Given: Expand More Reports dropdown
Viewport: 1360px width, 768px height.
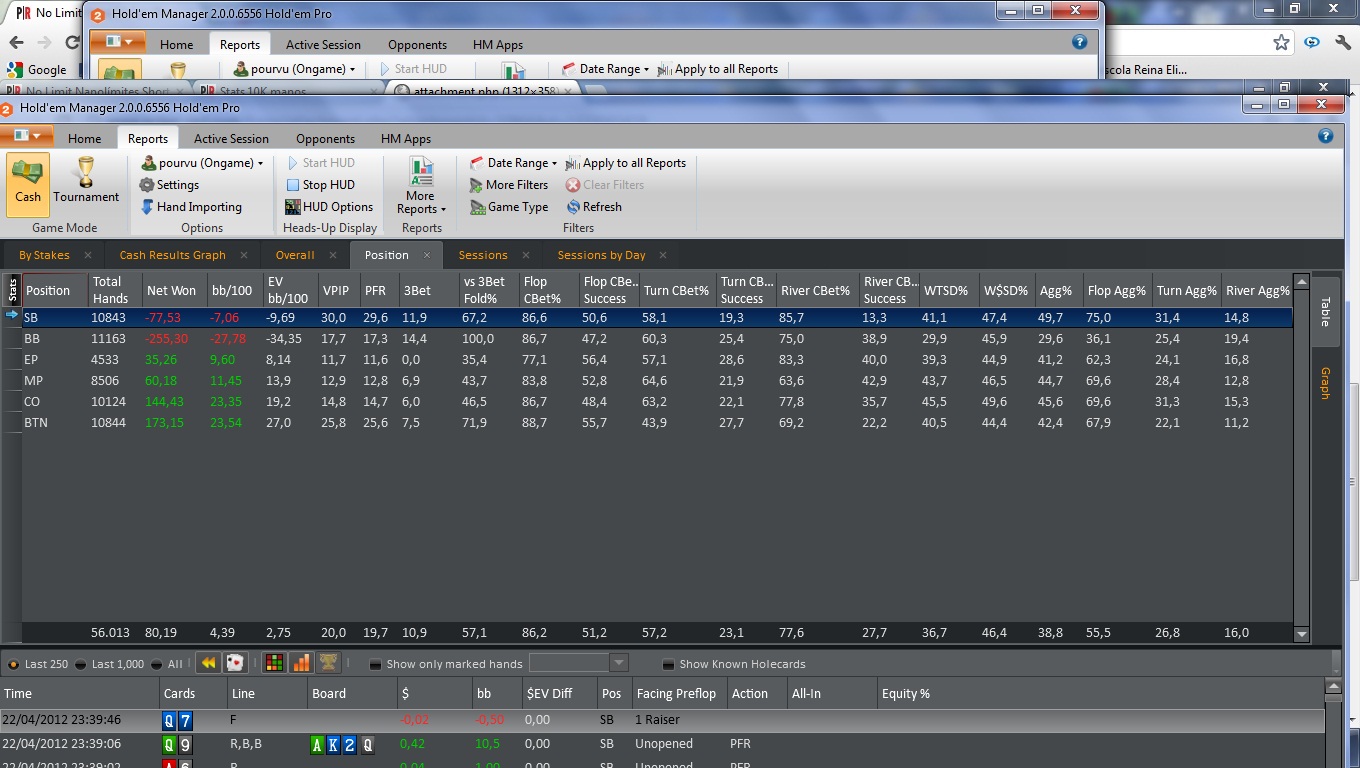Looking at the screenshot, I should (421, 185).
